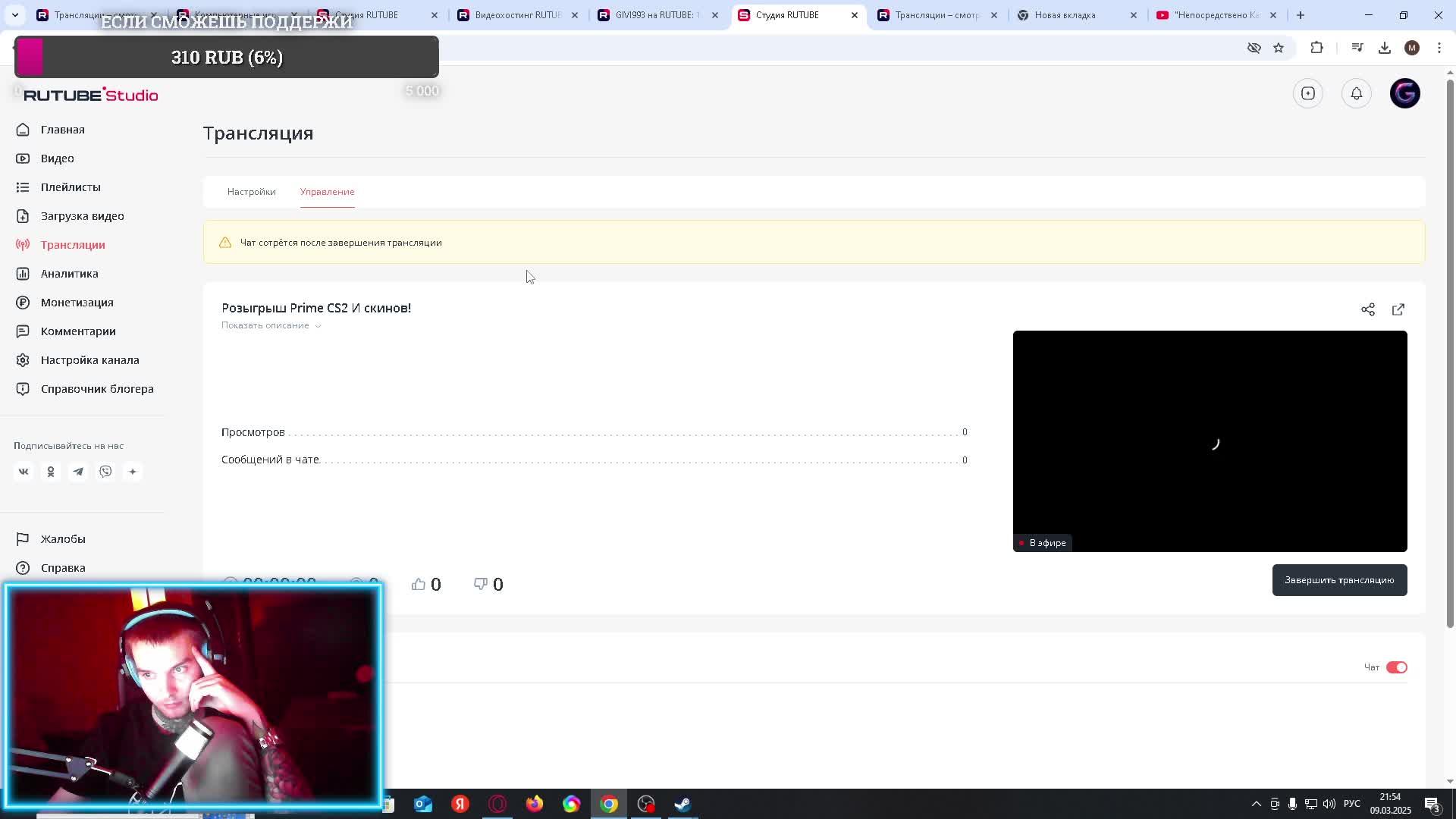Click the Viber social icon
The width and height of the screenshot is (1456, 819).
coord(105,472)
